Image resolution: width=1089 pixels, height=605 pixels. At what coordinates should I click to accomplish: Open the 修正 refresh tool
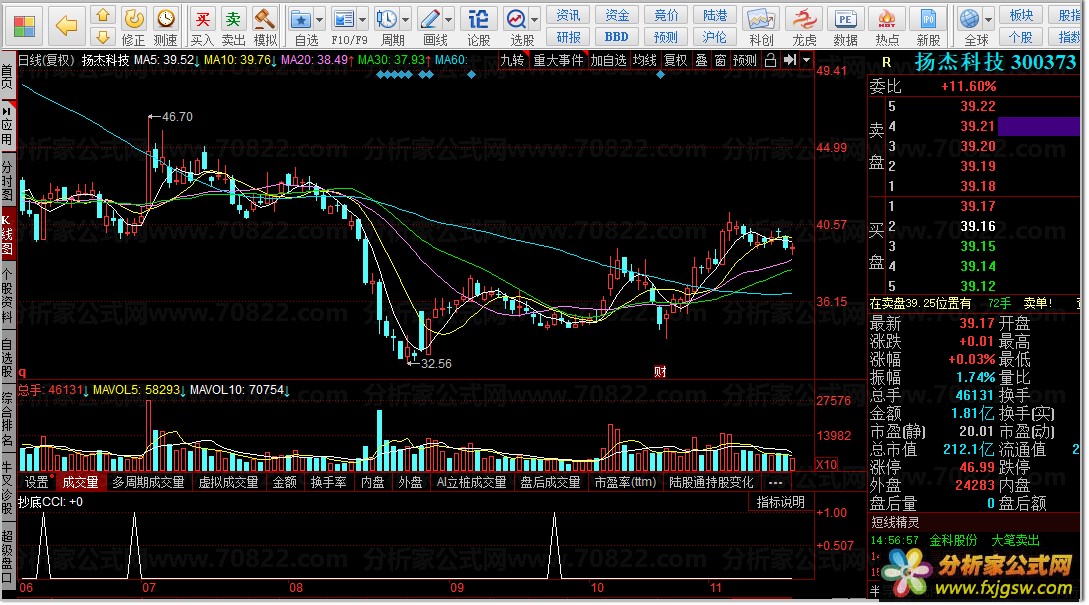pyautogui.click(x=133, y=26)
